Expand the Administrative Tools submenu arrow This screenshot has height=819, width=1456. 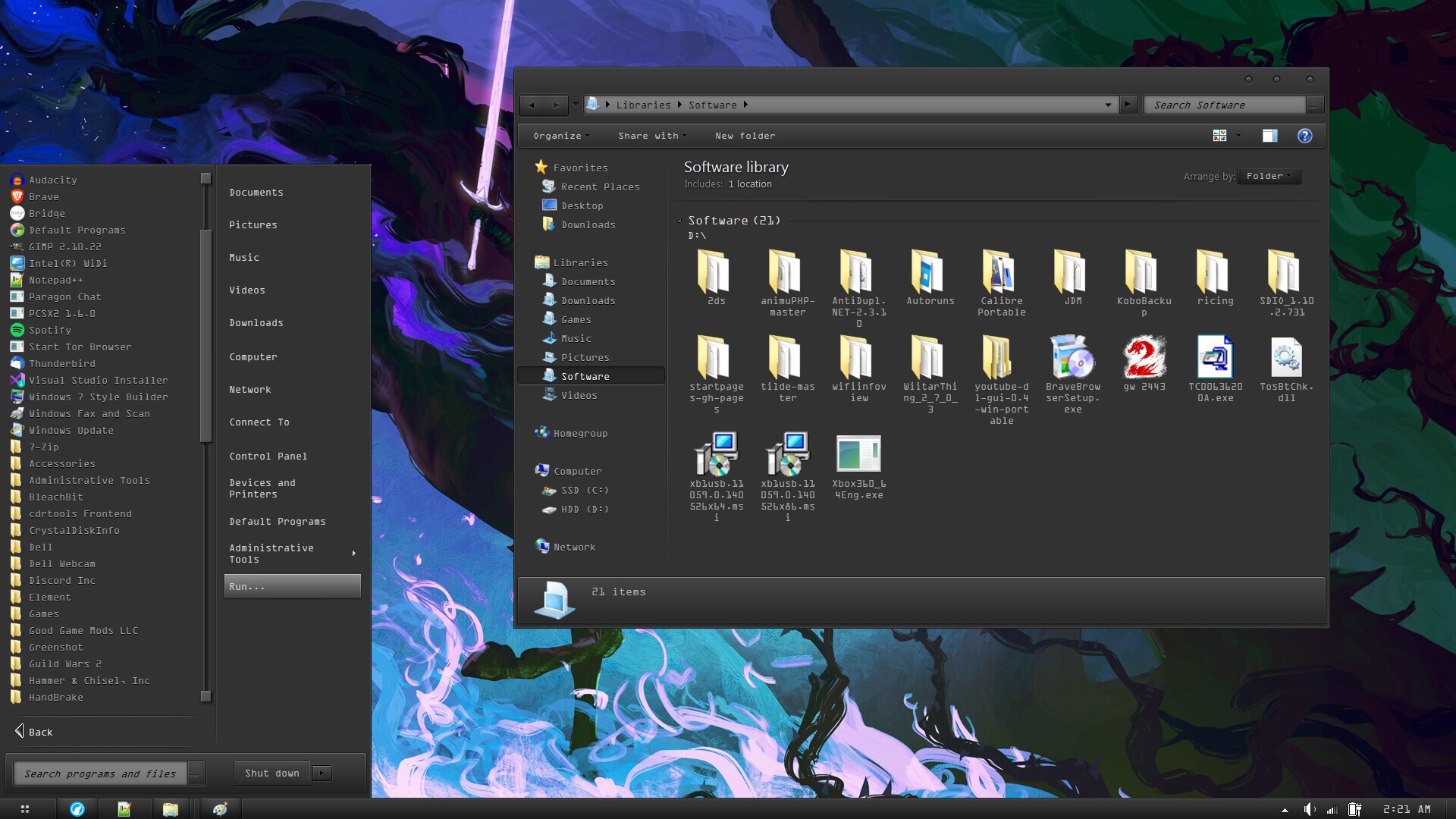pos(354,553)
